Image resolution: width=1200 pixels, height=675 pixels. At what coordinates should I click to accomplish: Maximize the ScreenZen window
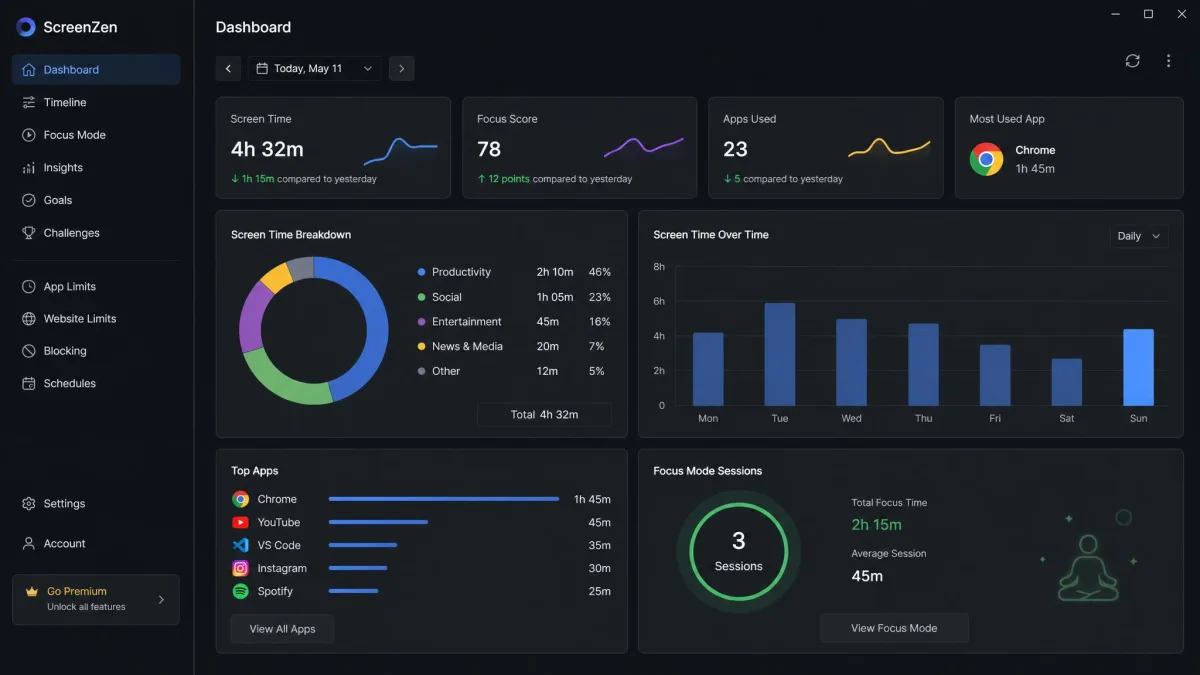(1148, 14)
